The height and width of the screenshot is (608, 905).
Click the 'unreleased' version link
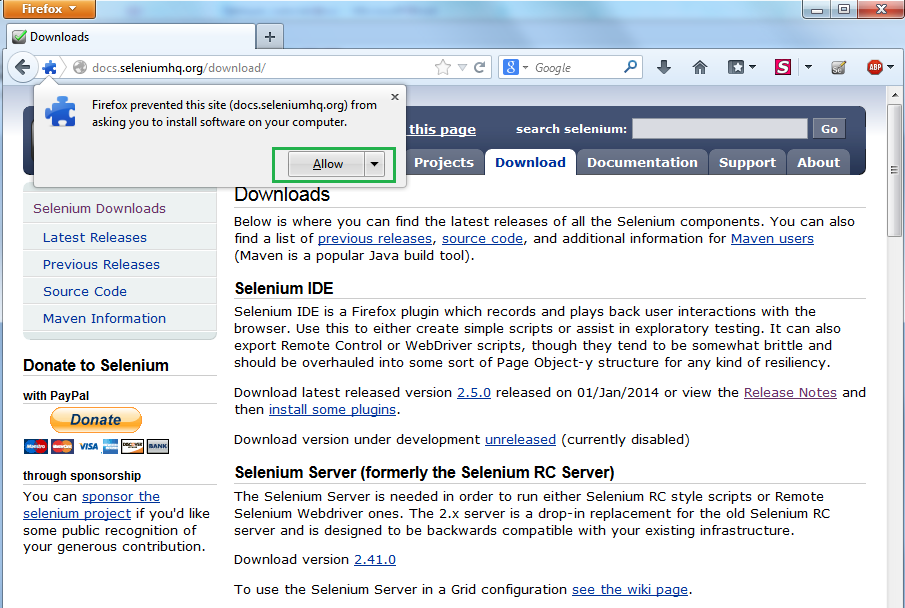tap(520, 439)
